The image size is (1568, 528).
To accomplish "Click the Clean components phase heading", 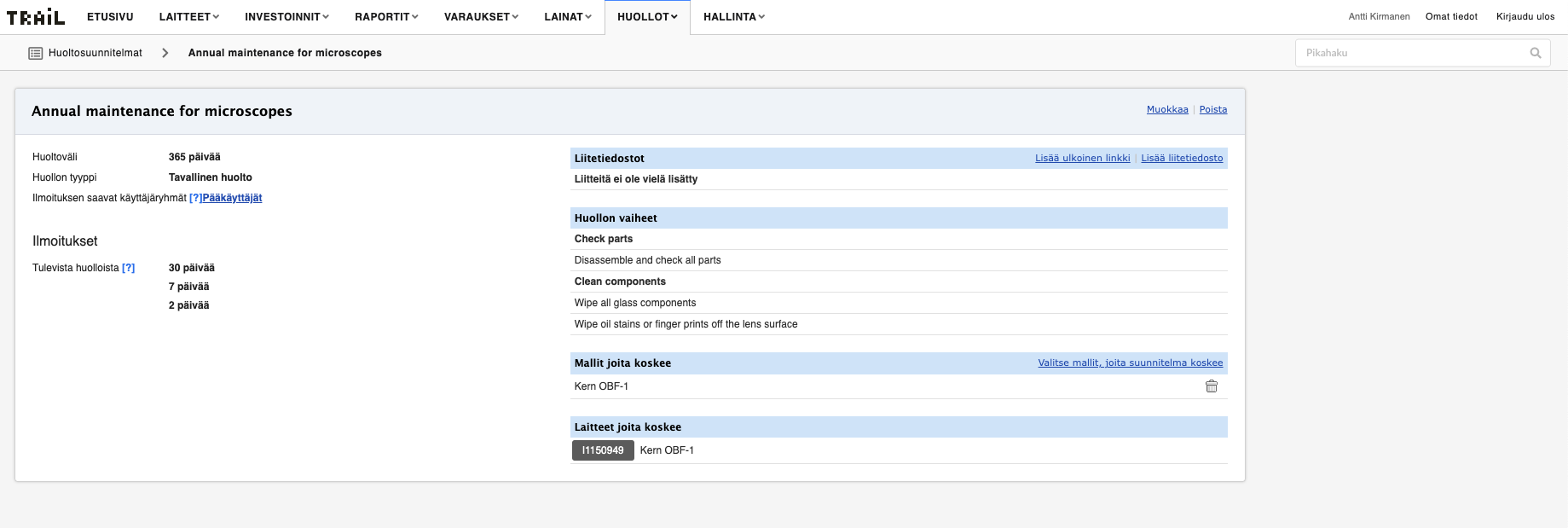I will [x=620, y=281].
